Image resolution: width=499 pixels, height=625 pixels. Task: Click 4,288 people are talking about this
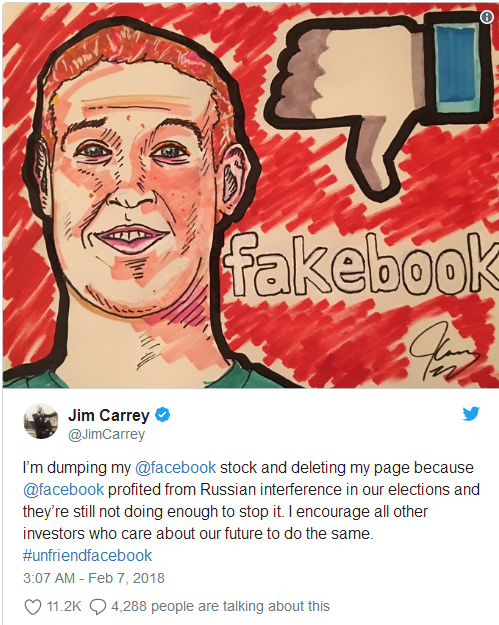pyautogui.click(x=220, y=606)
